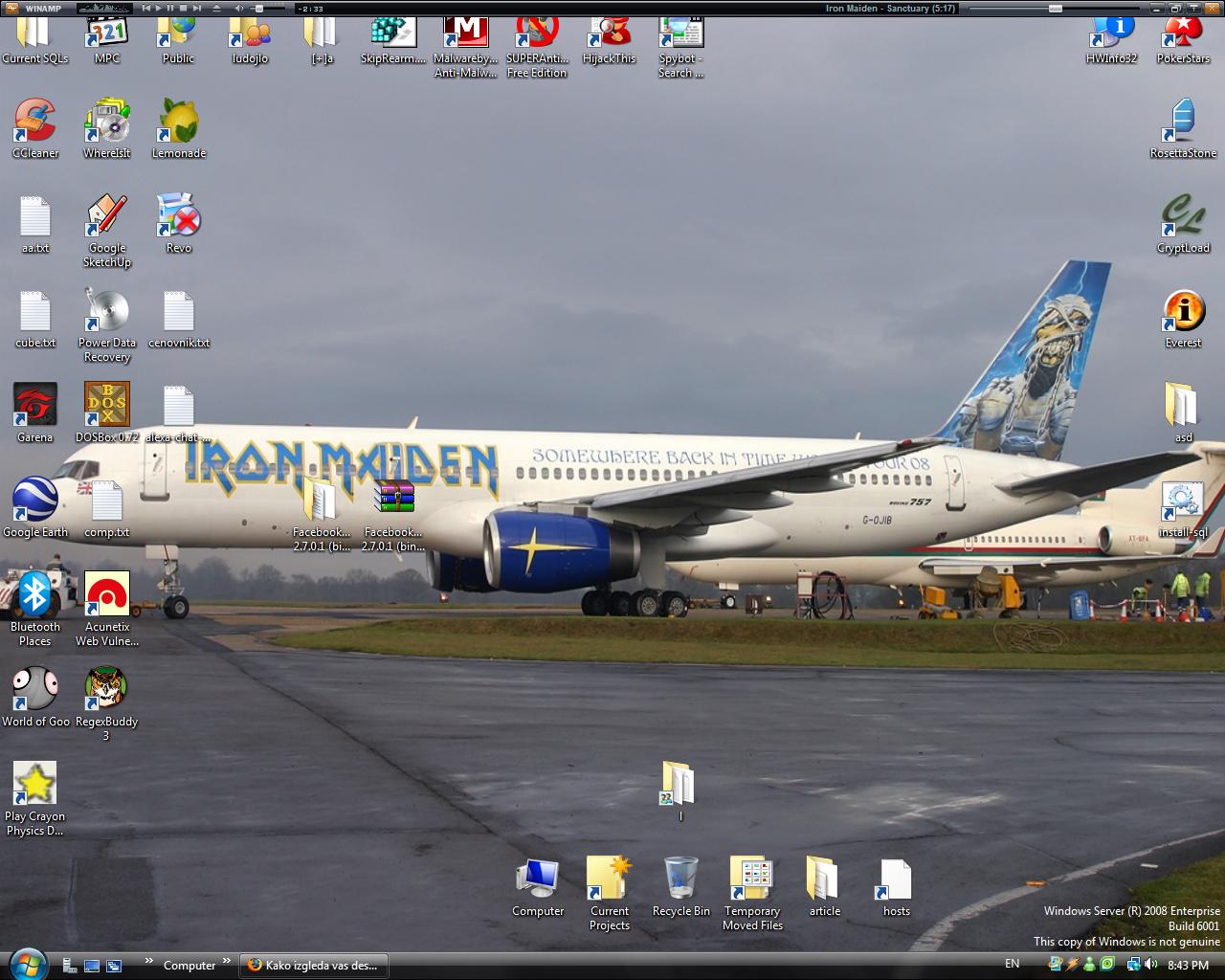Open the RegexBuddy 3 shortcut
Viewport: 1225px width, 980px height.
tap(107, 704)
